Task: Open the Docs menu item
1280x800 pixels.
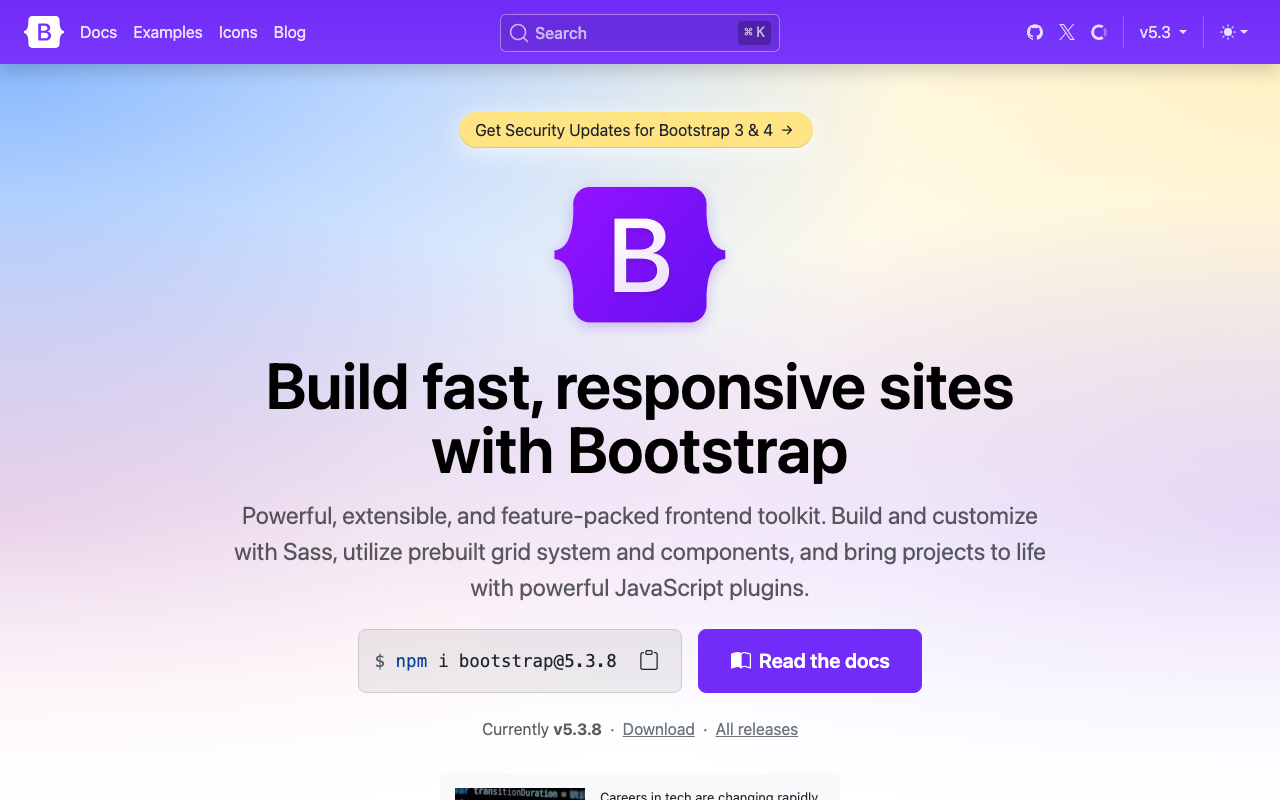Action: pyautogui.click(x=98, y=32)
